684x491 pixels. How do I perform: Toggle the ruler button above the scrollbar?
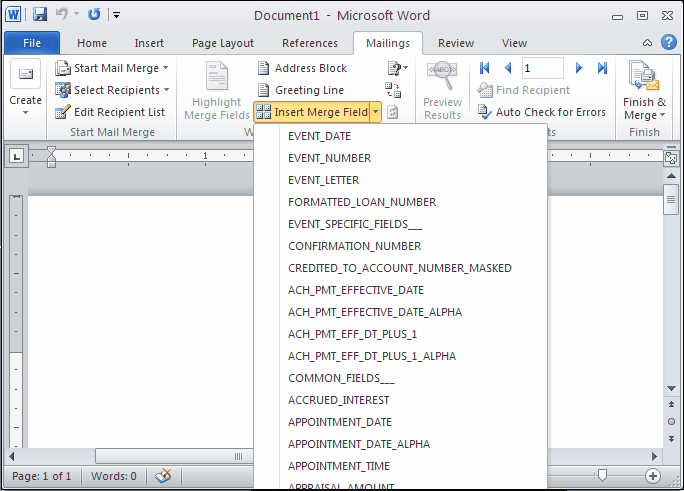point(671,158)
